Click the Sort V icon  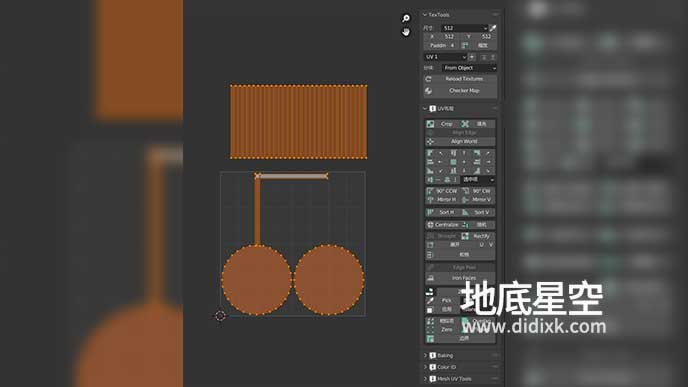466,212
